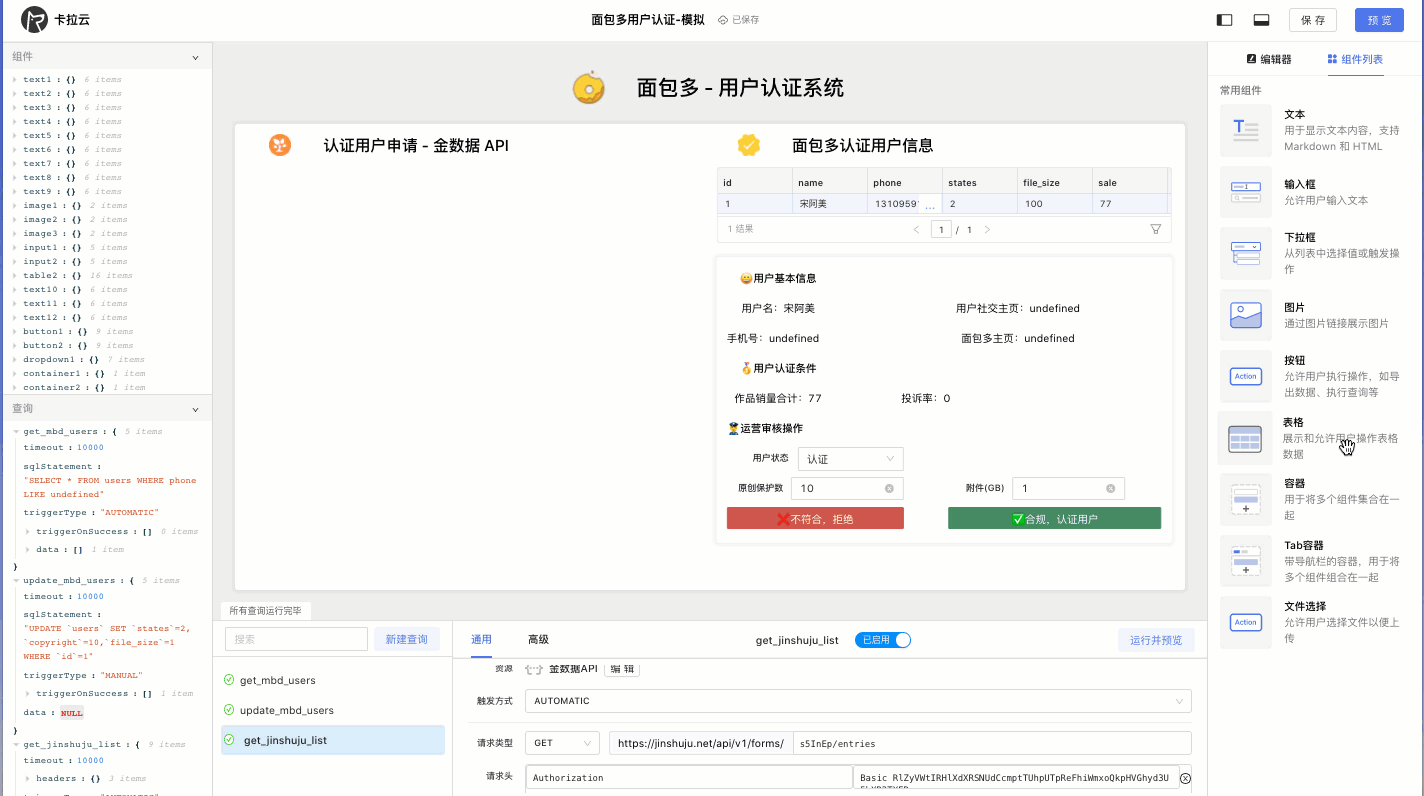
Task: Switch to the 高级 tab
Action: [x=539, y=638]
